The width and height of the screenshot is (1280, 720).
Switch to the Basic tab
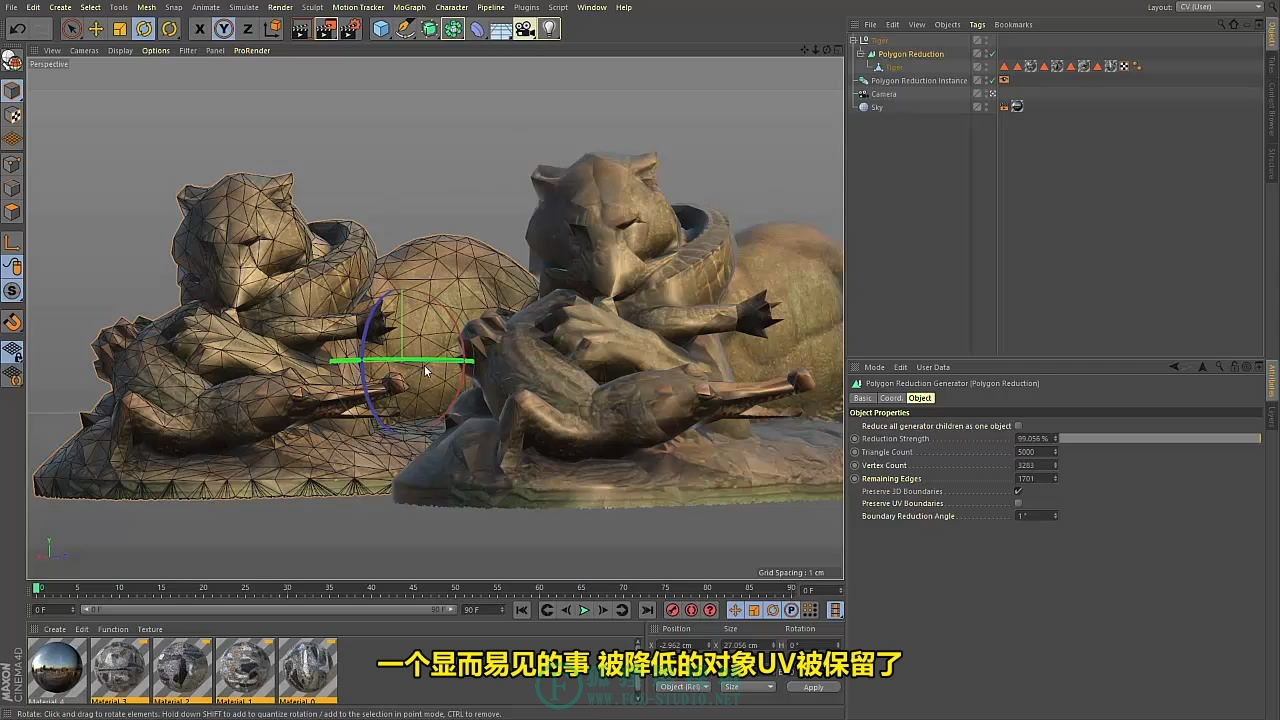[x=862, y=398]
